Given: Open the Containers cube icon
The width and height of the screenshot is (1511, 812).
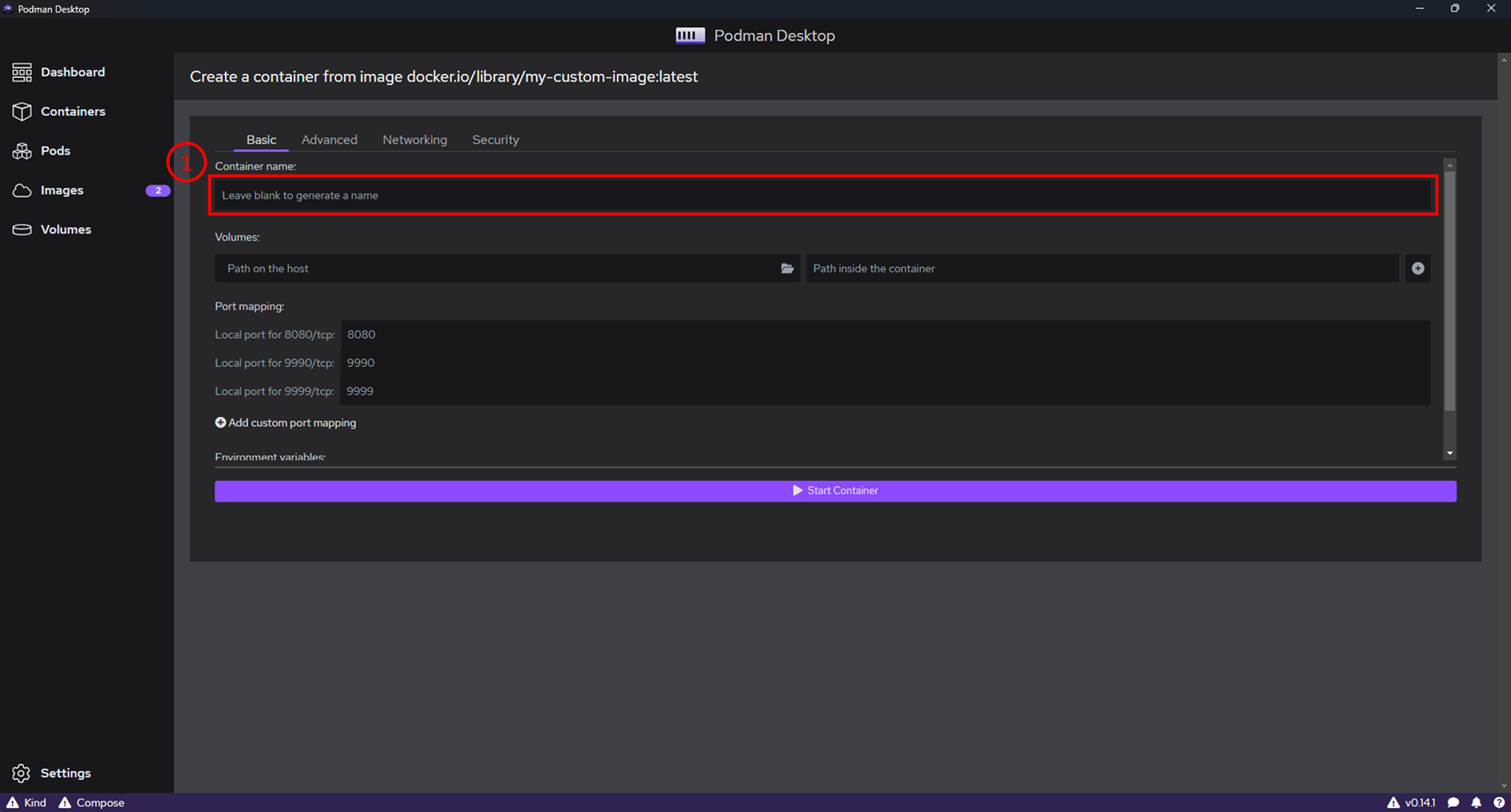Looking at the screenshot, I should (22, 112).
